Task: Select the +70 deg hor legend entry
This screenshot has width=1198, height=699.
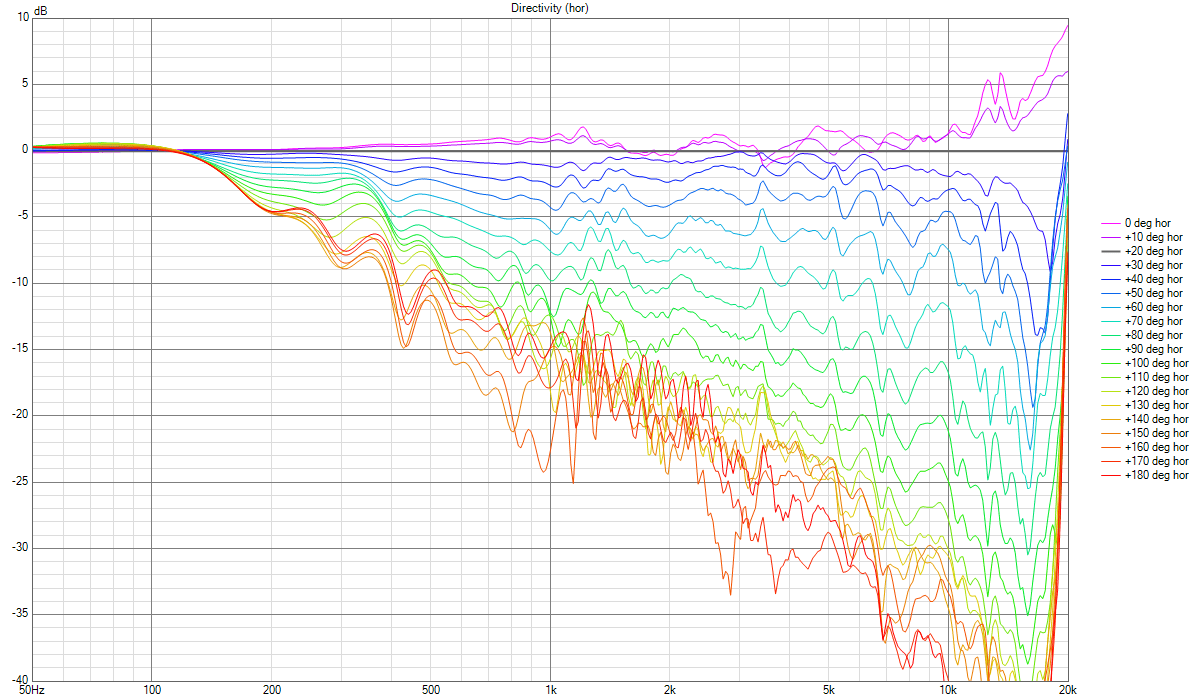Action: (1141, 321)
